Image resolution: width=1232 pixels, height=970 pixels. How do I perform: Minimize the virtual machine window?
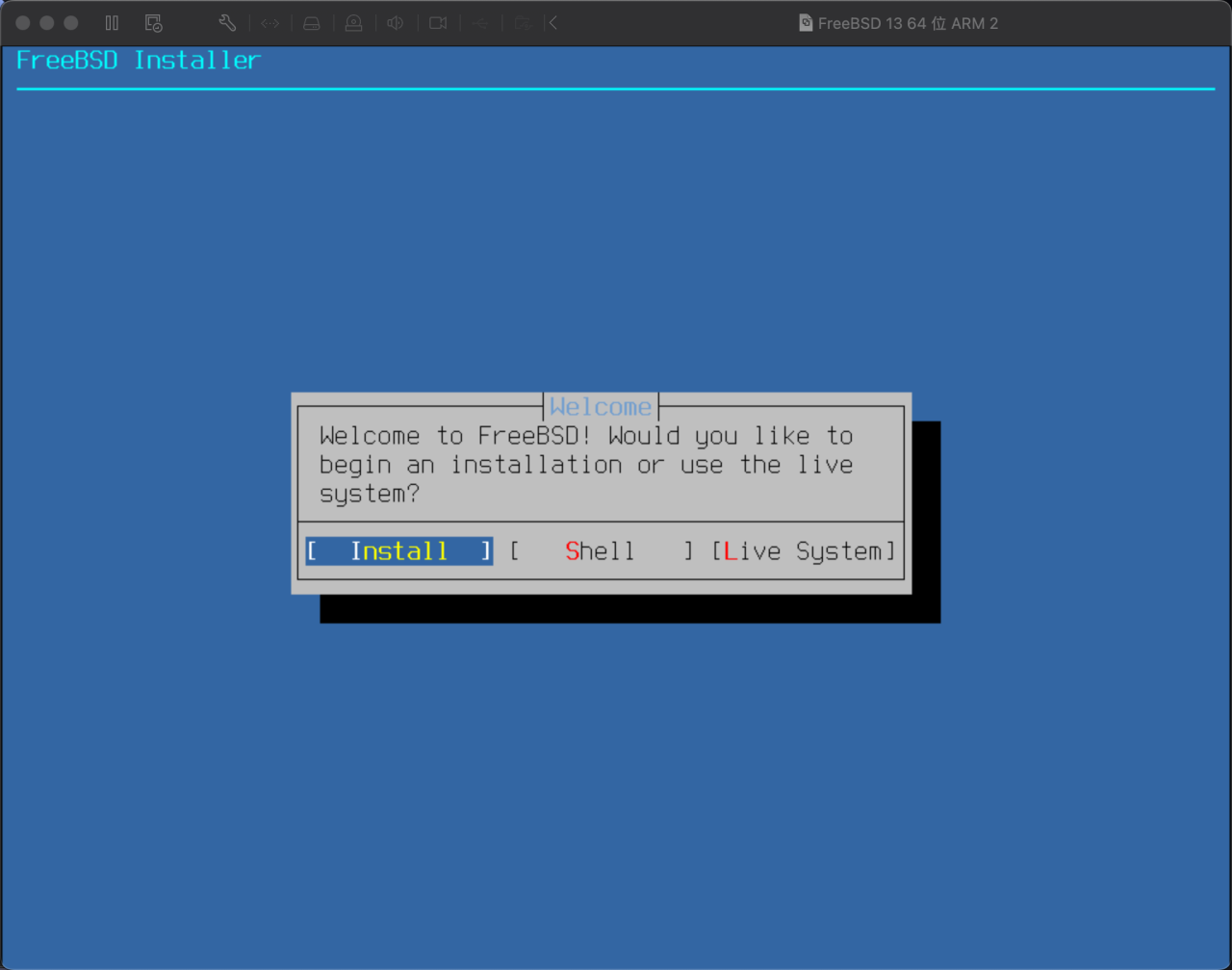coord(47,23)
